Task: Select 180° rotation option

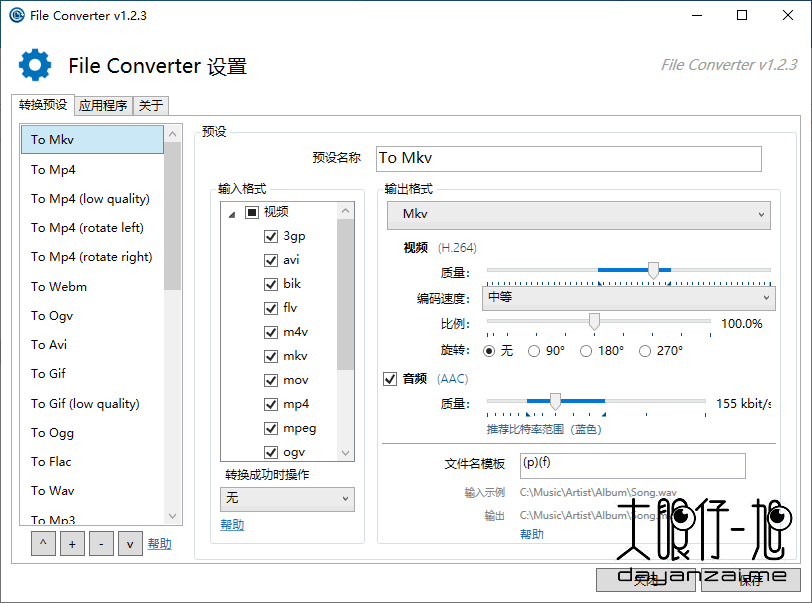Action: pos(586,351)
